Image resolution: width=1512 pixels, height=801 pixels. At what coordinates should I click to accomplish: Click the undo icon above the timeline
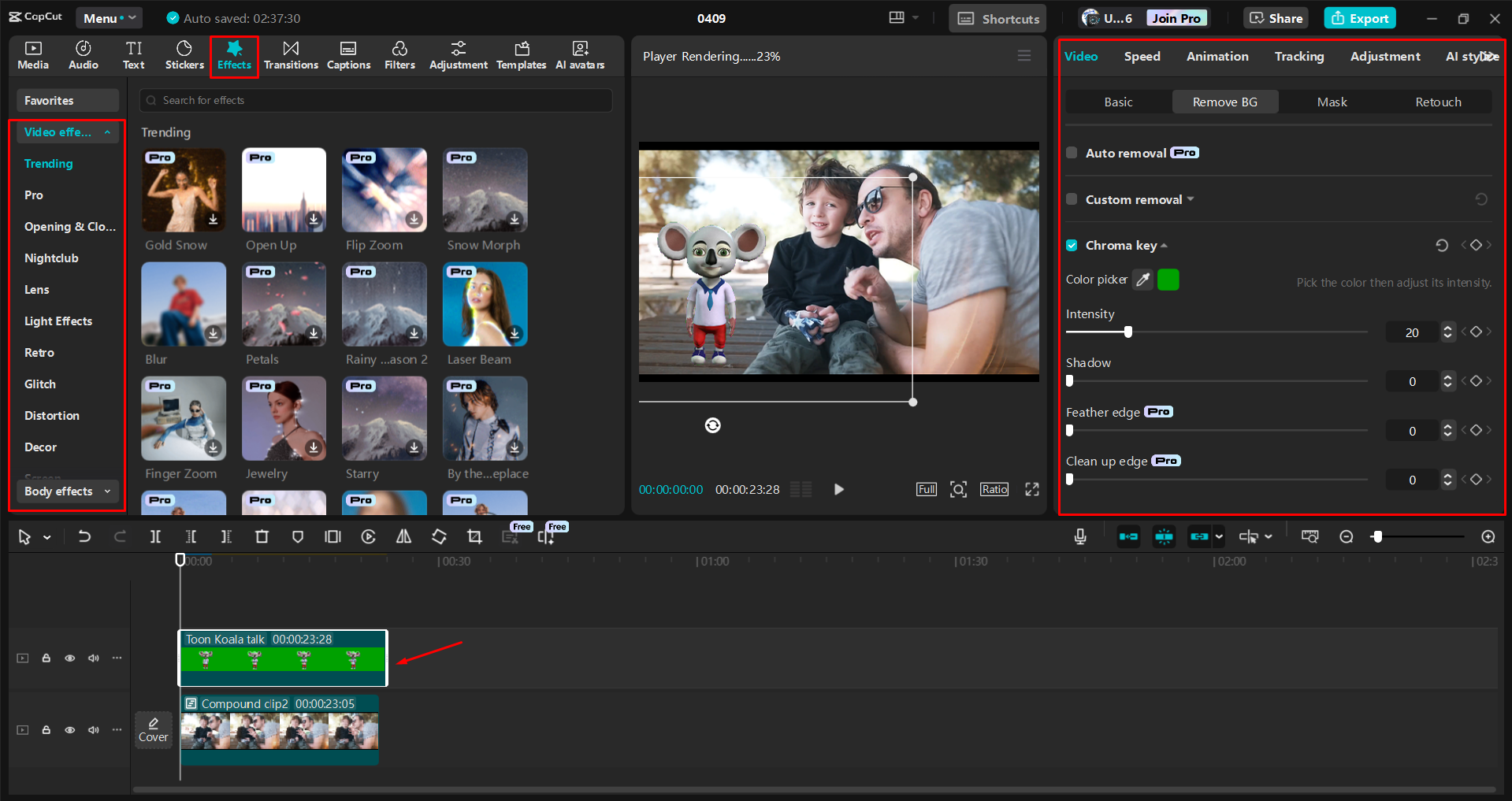click(x=84, y=536)
